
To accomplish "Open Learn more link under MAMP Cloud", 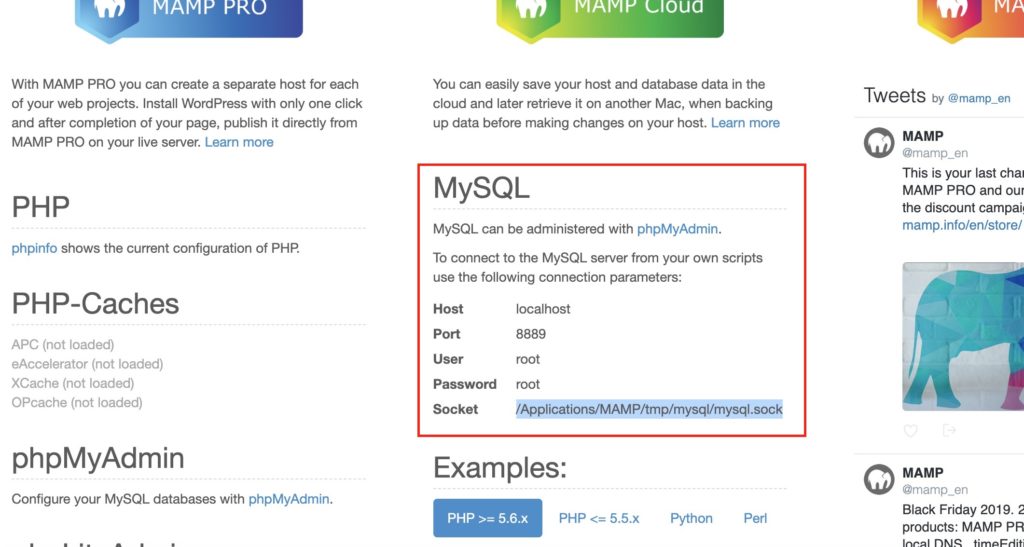I will point(745,123).
